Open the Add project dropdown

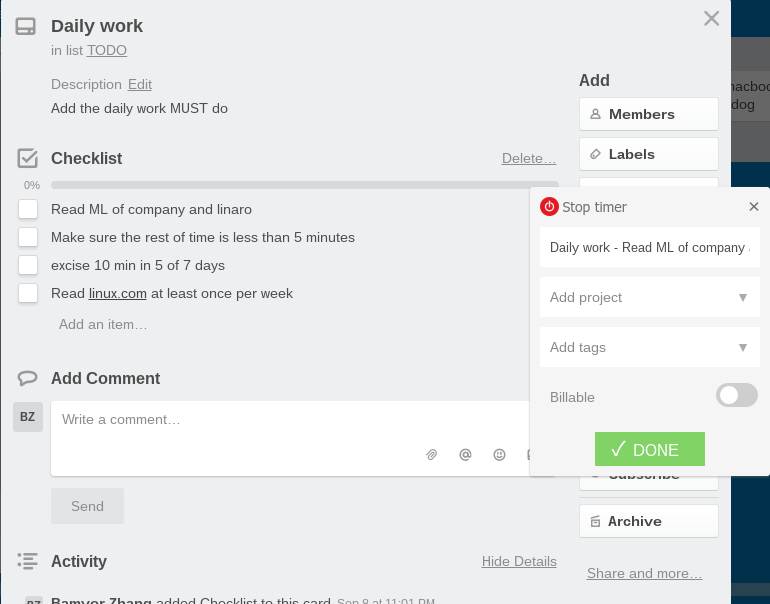[x=650, y=297]
